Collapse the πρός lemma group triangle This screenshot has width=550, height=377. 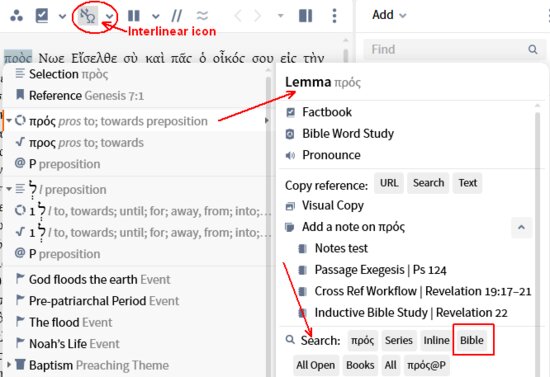point(9,121)
